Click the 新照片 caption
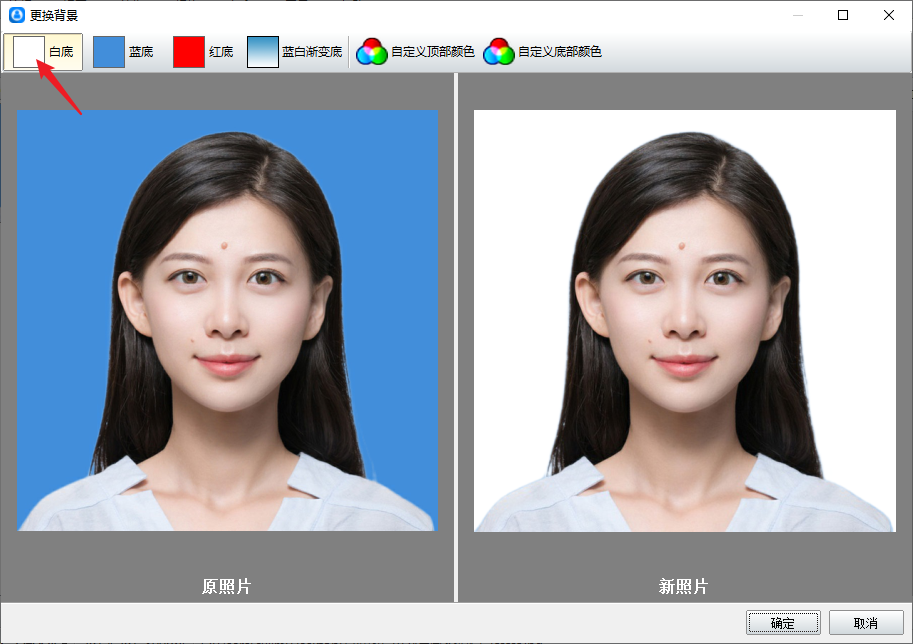The height and width of the screenshot is (644, 913). click(x=684, y=586)
